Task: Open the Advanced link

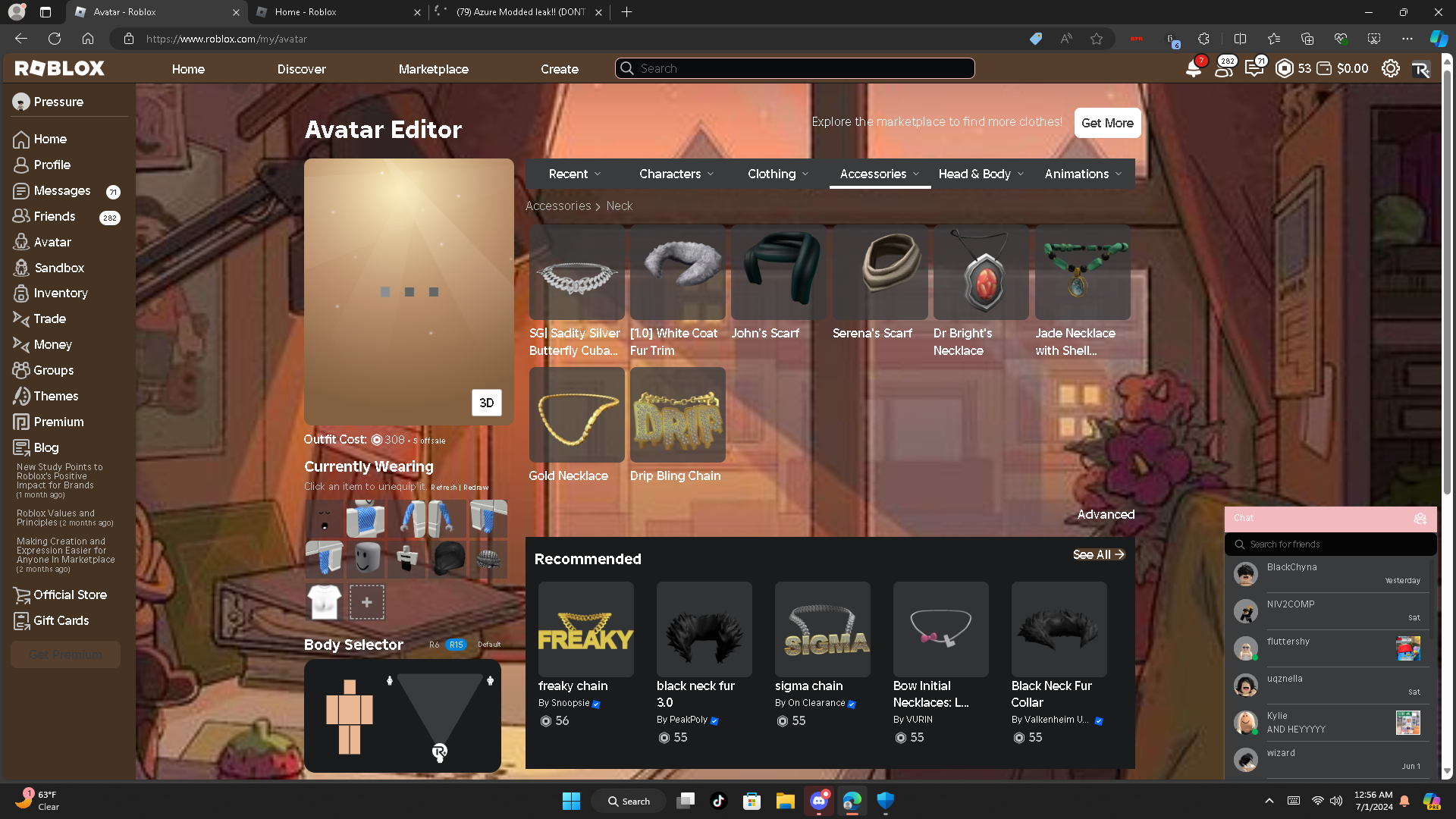Action: [x=1106, y=514]
